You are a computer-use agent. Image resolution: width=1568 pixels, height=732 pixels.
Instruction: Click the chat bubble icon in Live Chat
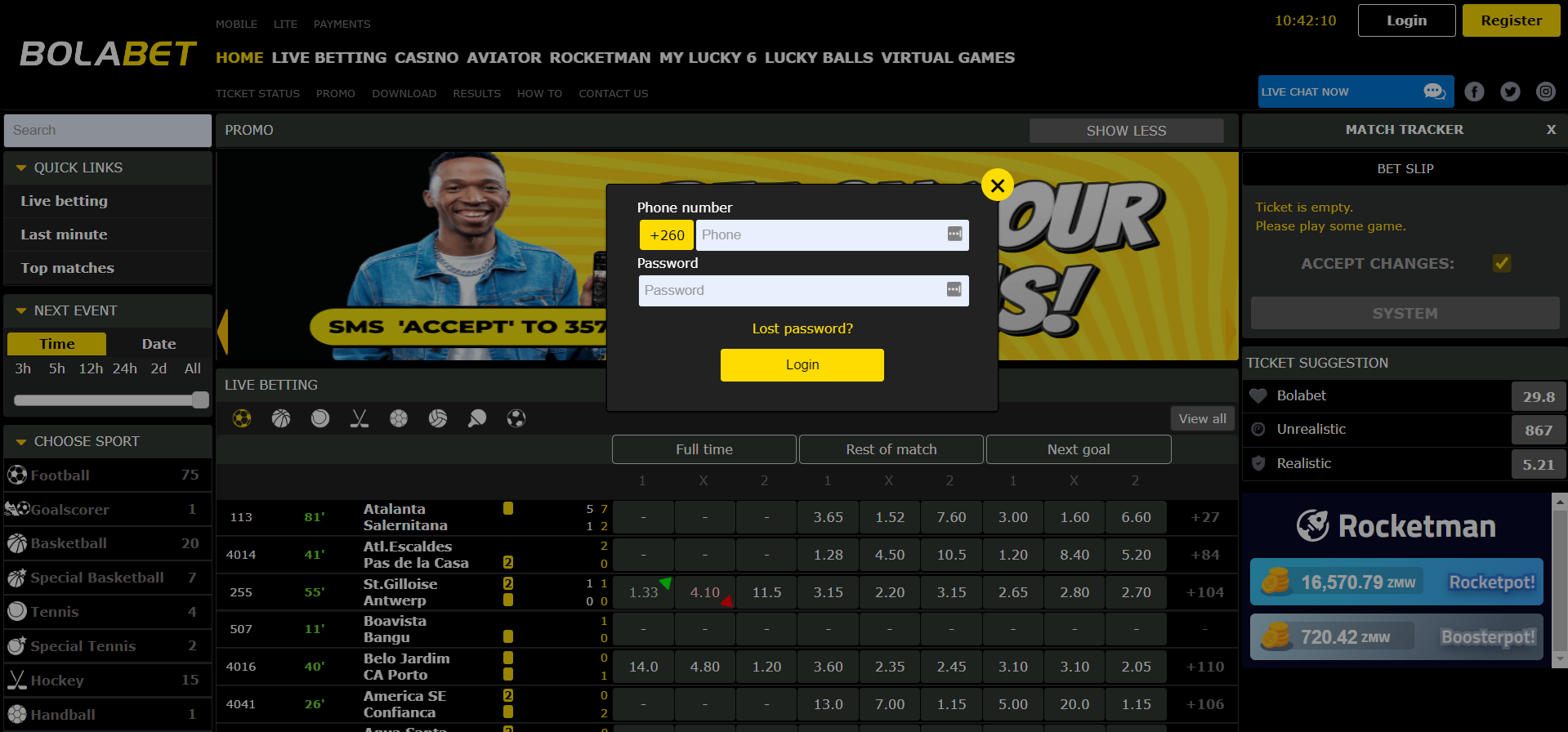pos(1434,91)
